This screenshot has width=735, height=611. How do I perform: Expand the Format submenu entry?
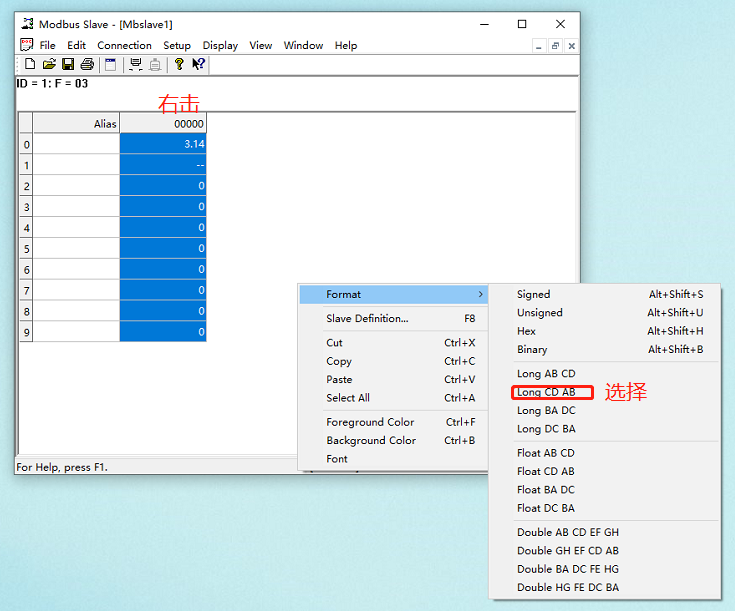coord(393,294)
